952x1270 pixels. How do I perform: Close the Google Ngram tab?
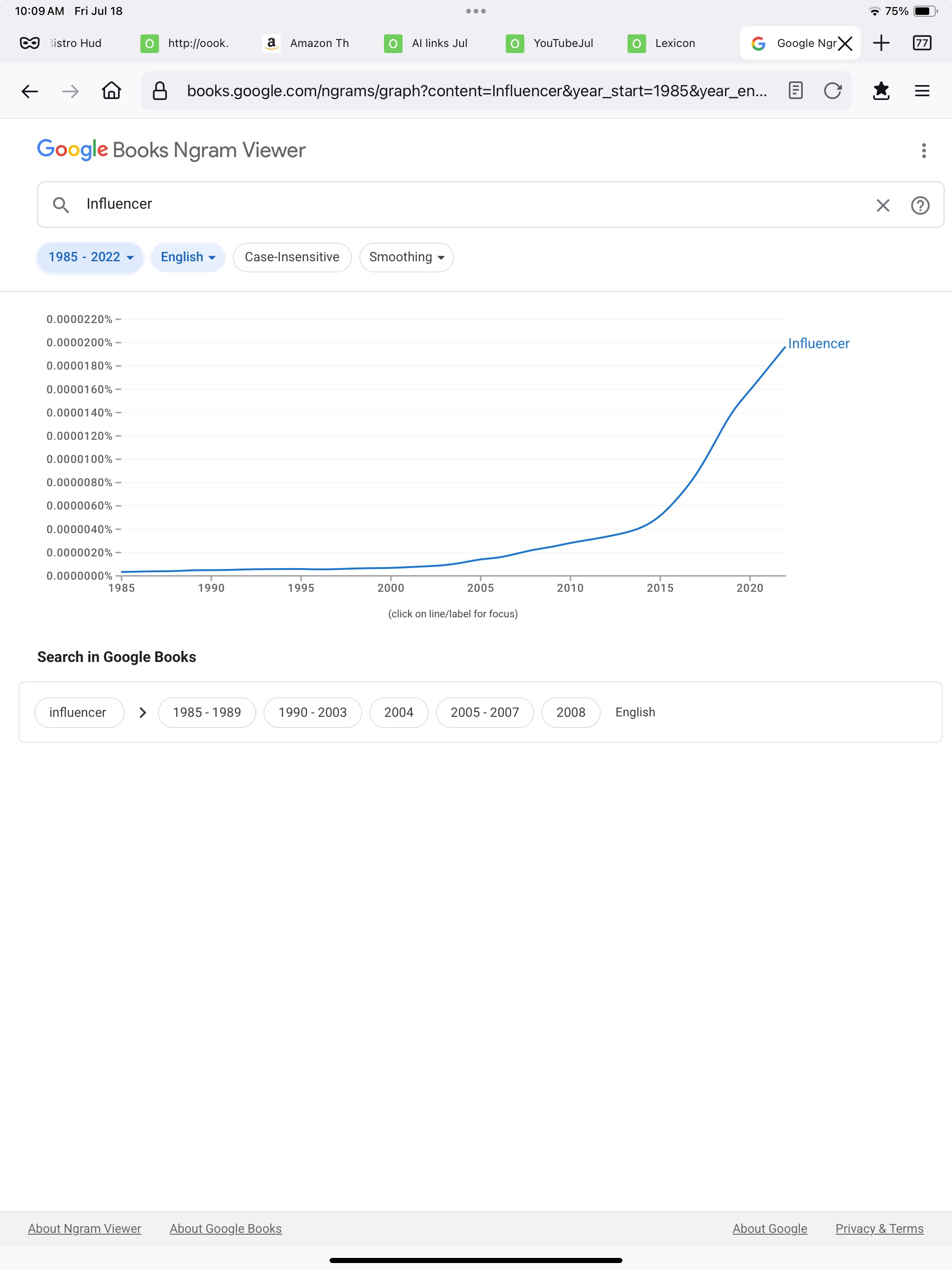coord(845,44)
